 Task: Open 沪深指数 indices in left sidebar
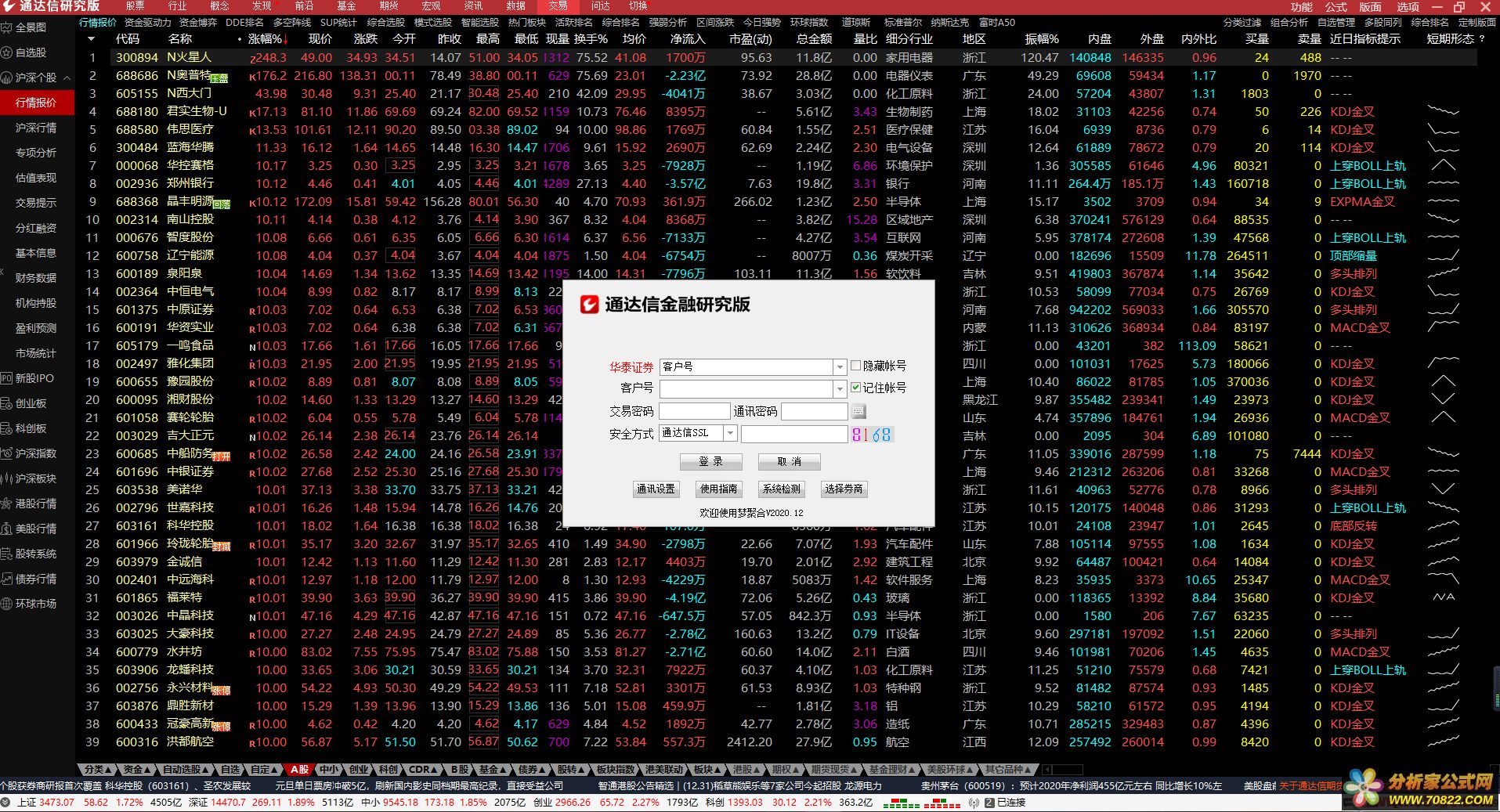[x=35, y=453]
